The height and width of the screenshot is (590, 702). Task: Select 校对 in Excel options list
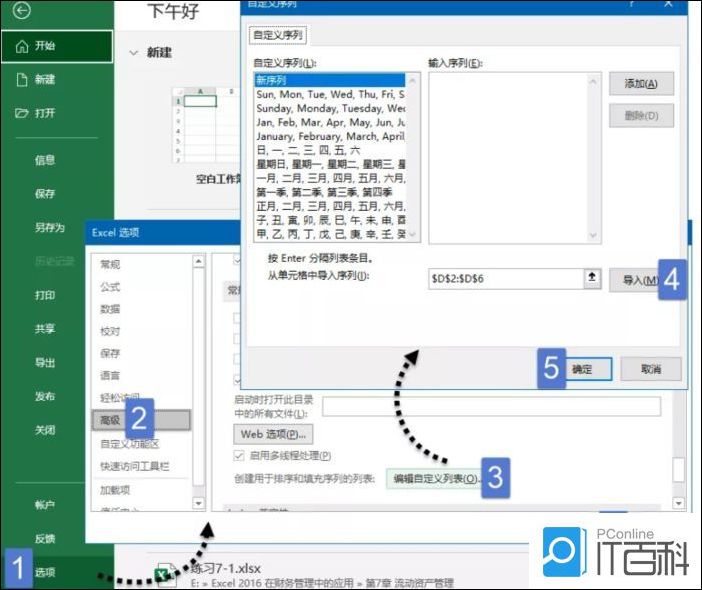(x=110, y=331)
